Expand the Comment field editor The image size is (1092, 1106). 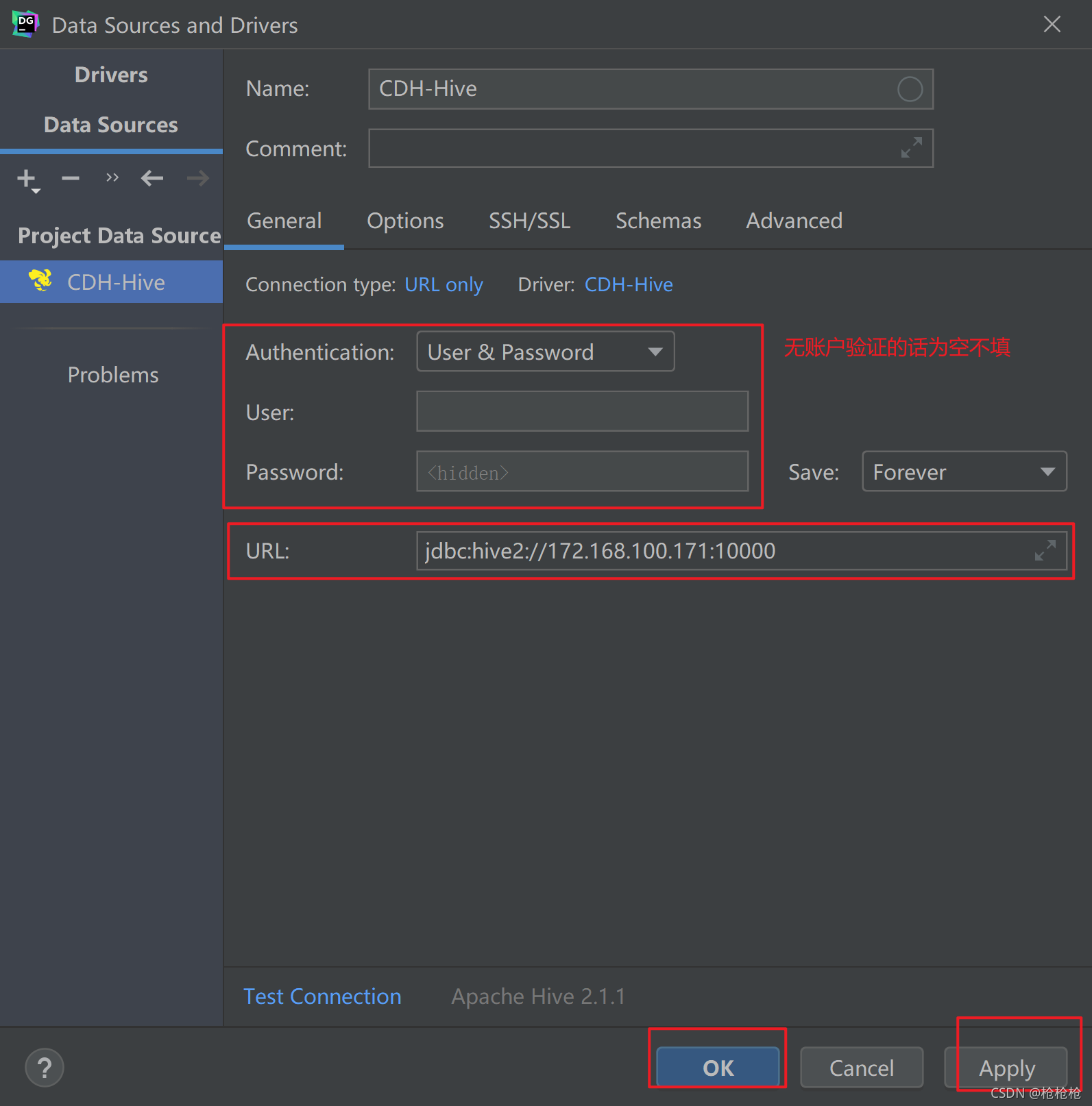click(x=911, y=147)
